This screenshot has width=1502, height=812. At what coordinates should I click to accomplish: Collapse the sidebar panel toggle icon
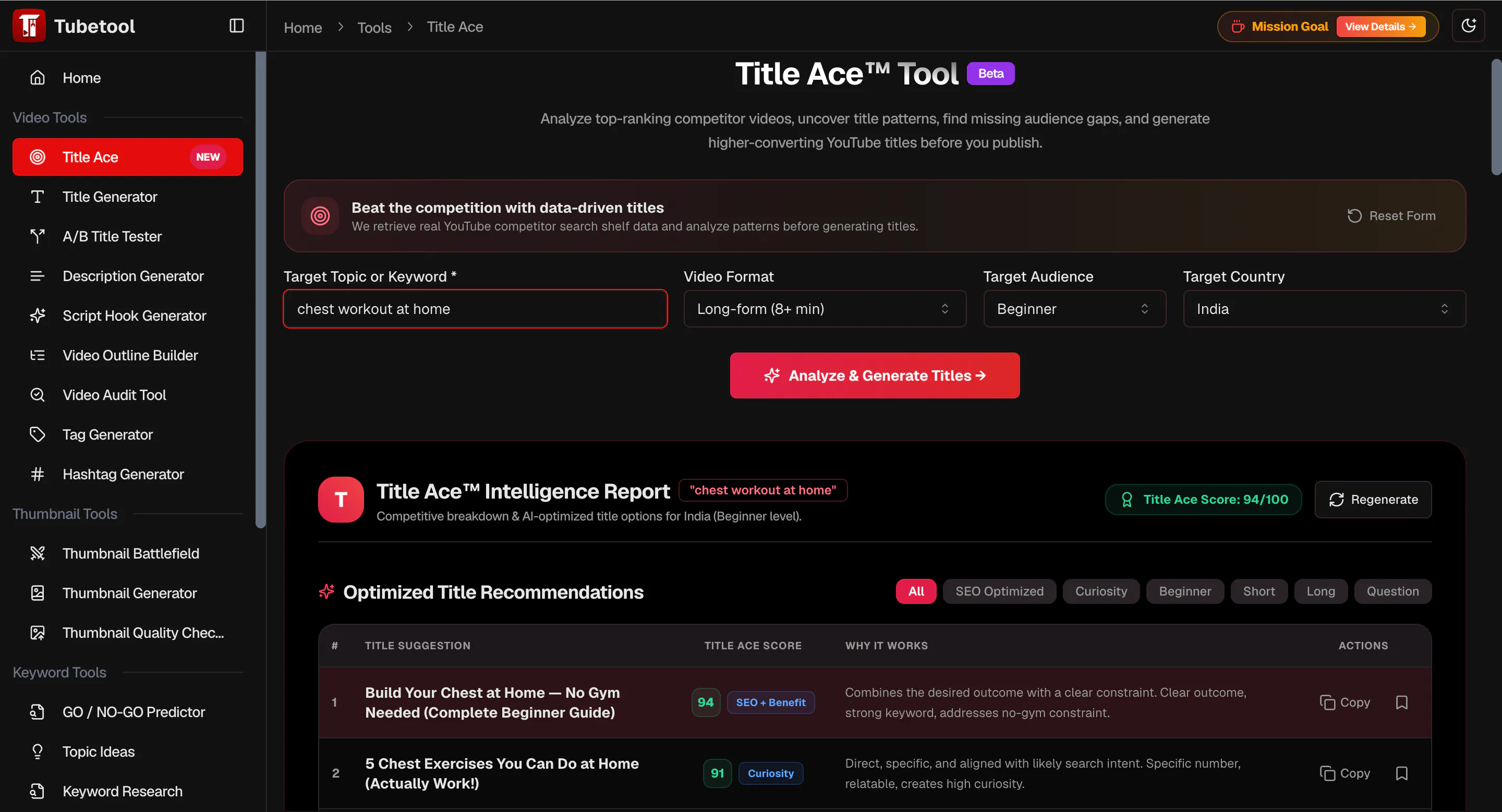click(237, 26)
